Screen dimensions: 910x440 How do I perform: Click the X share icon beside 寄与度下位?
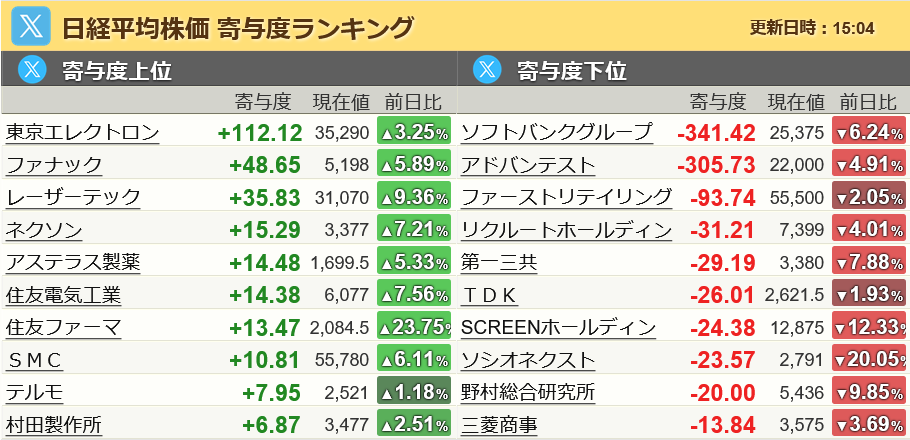[x=487, y=70]
